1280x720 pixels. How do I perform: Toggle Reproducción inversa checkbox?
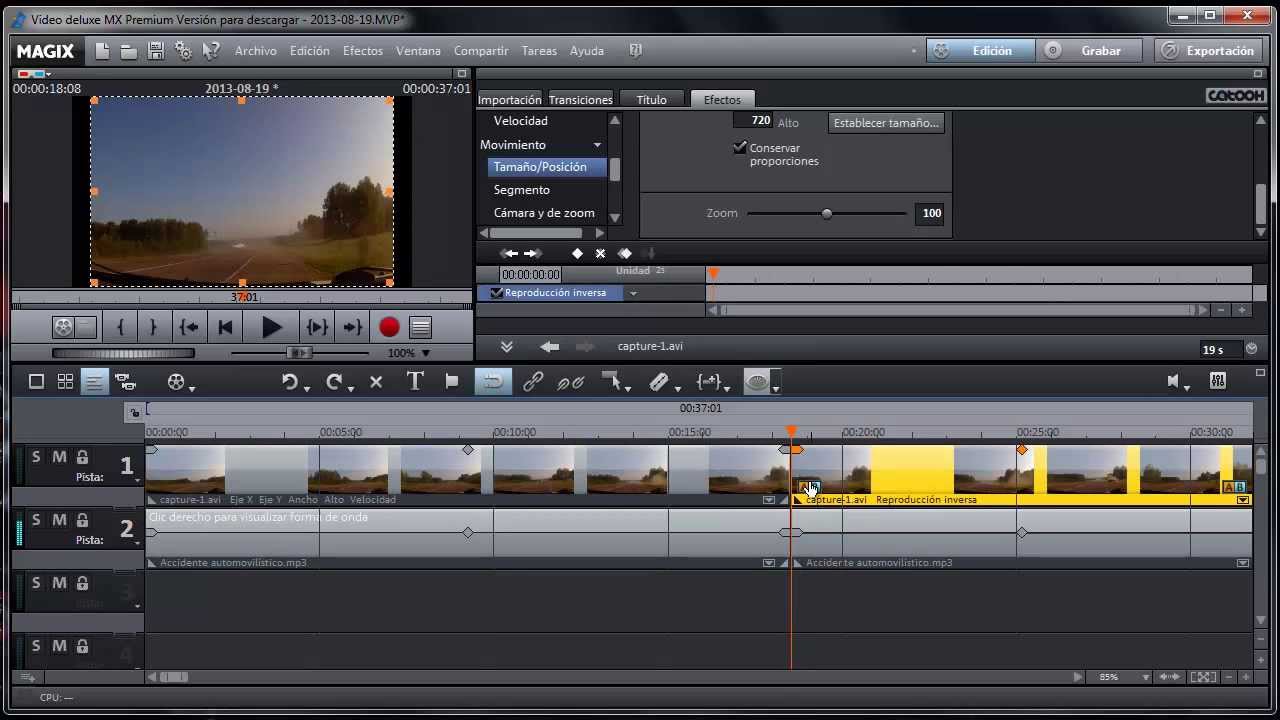[497, 292]
